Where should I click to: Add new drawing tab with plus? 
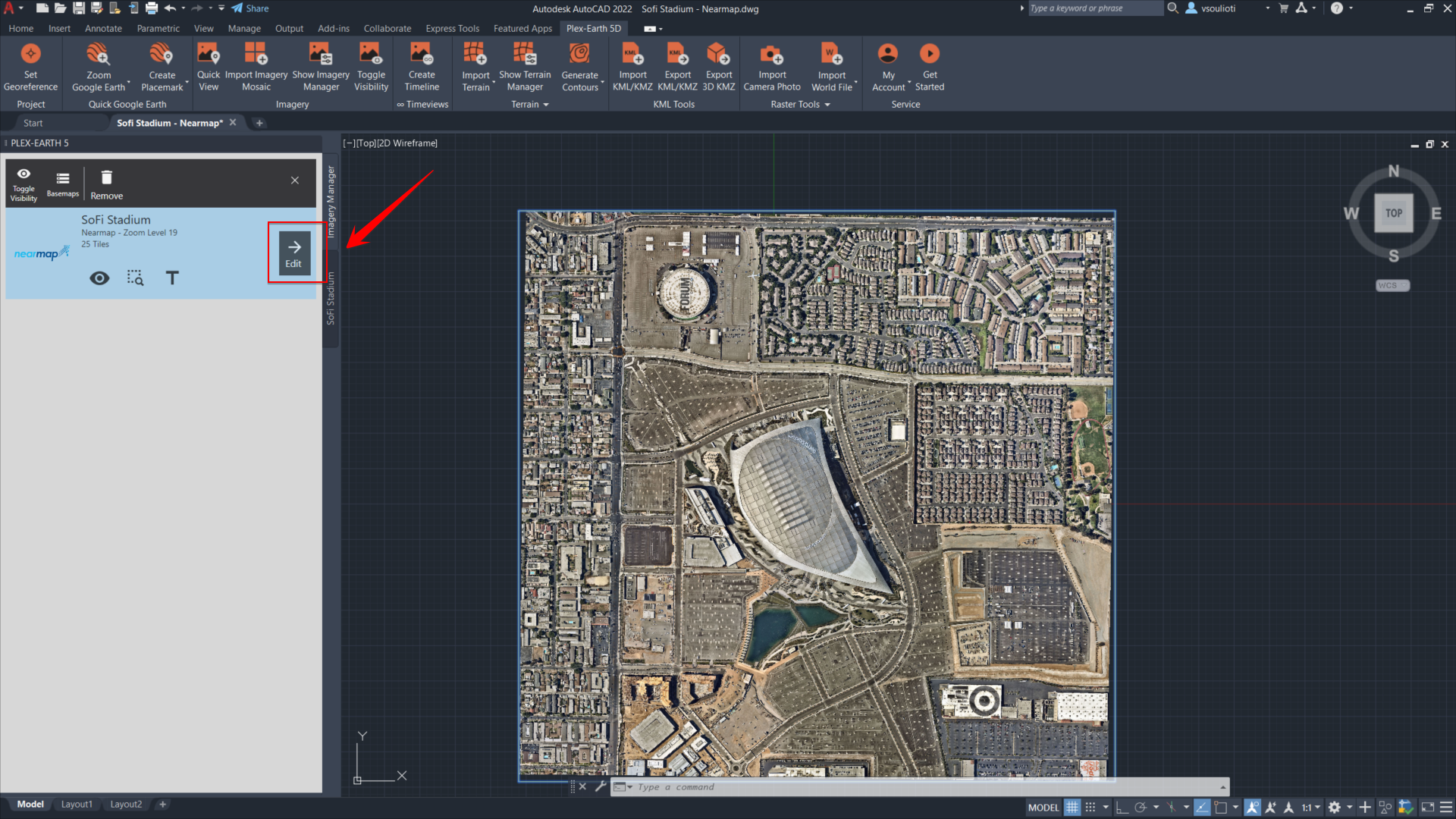tap(259, 123)
